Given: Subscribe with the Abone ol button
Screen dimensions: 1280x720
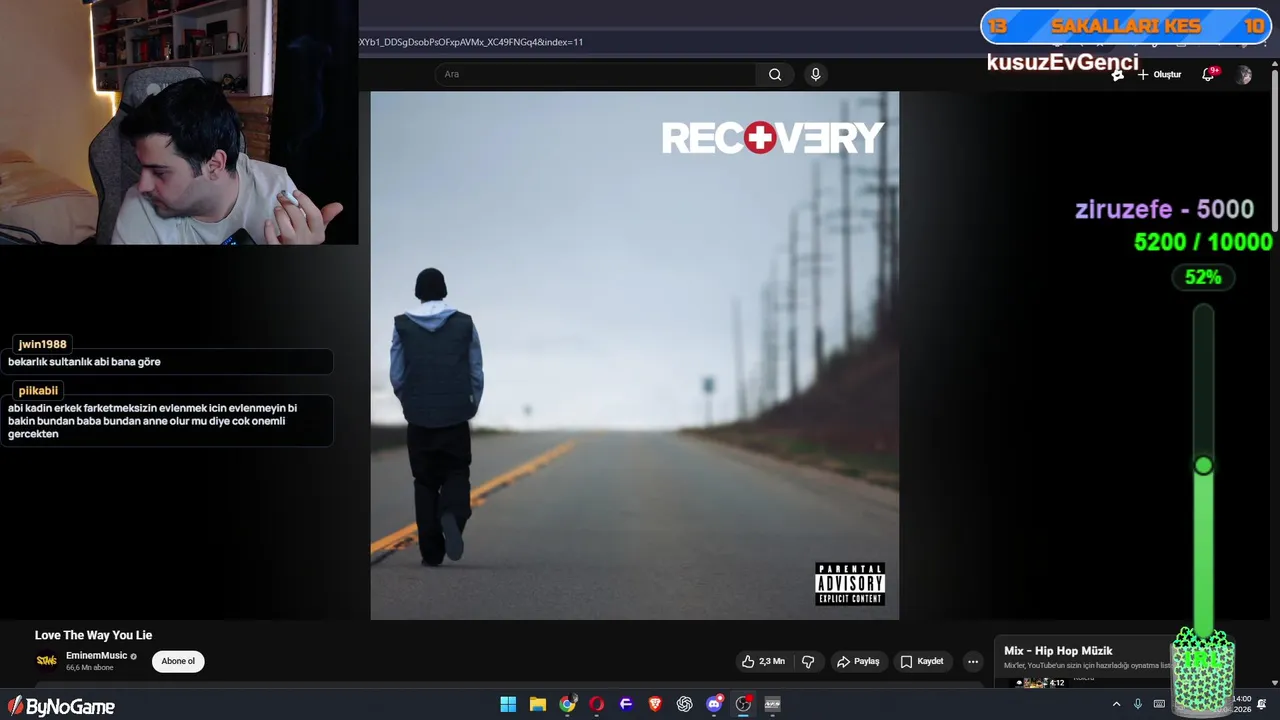Looking at the screenshot, I should tap(178, 661).
